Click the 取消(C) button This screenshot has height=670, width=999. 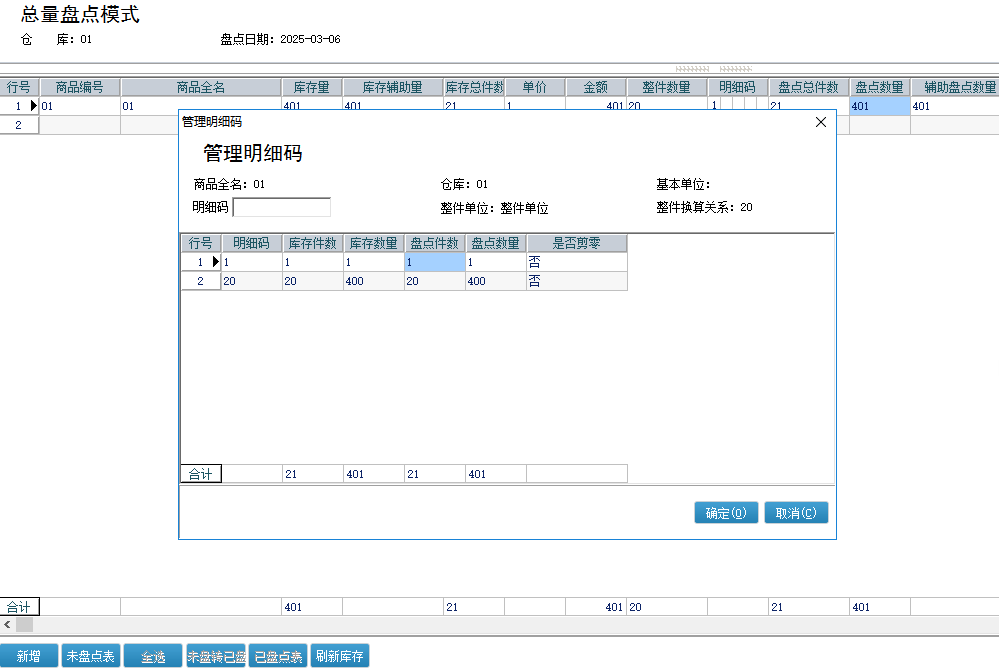[x=796, y=513]
